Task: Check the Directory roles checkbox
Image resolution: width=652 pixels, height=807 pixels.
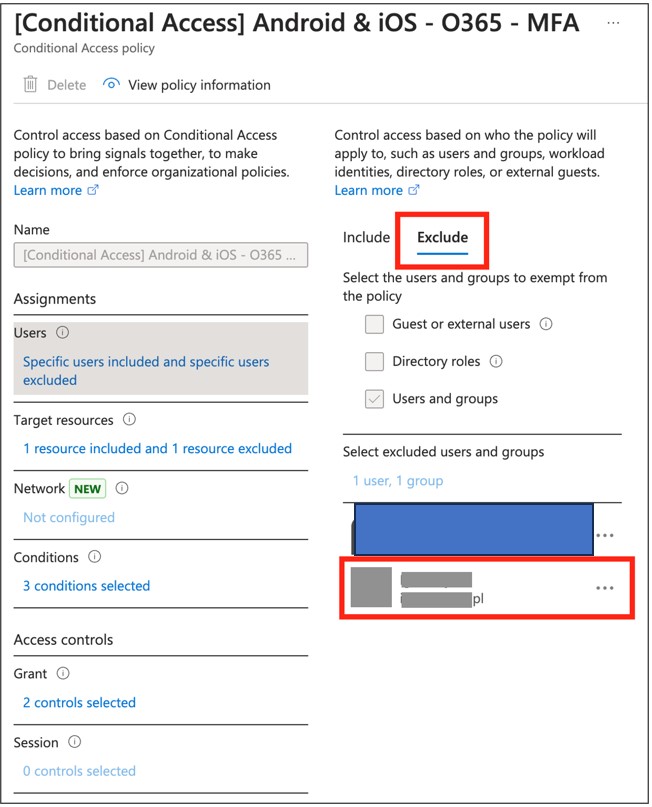Action: (x=374, y=362)
